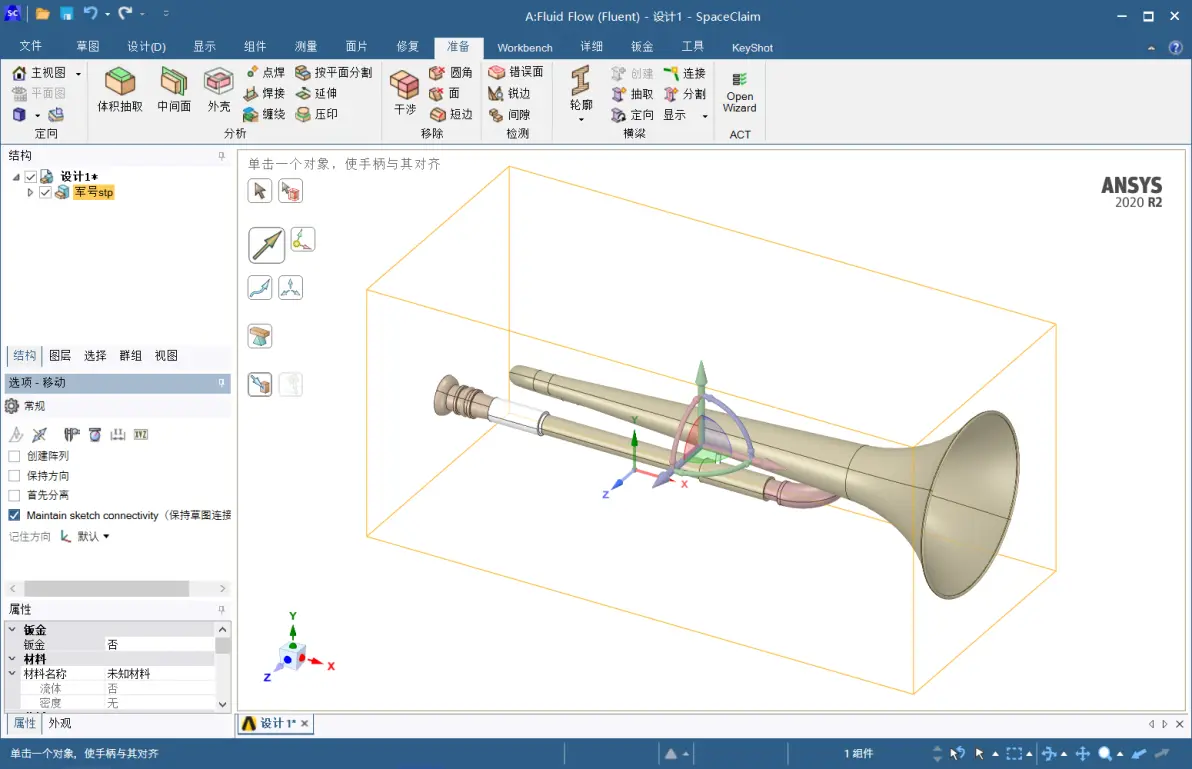Click the 常规 general options header
The height and width of the screenshot is (769, 1192).
[34, 407]
